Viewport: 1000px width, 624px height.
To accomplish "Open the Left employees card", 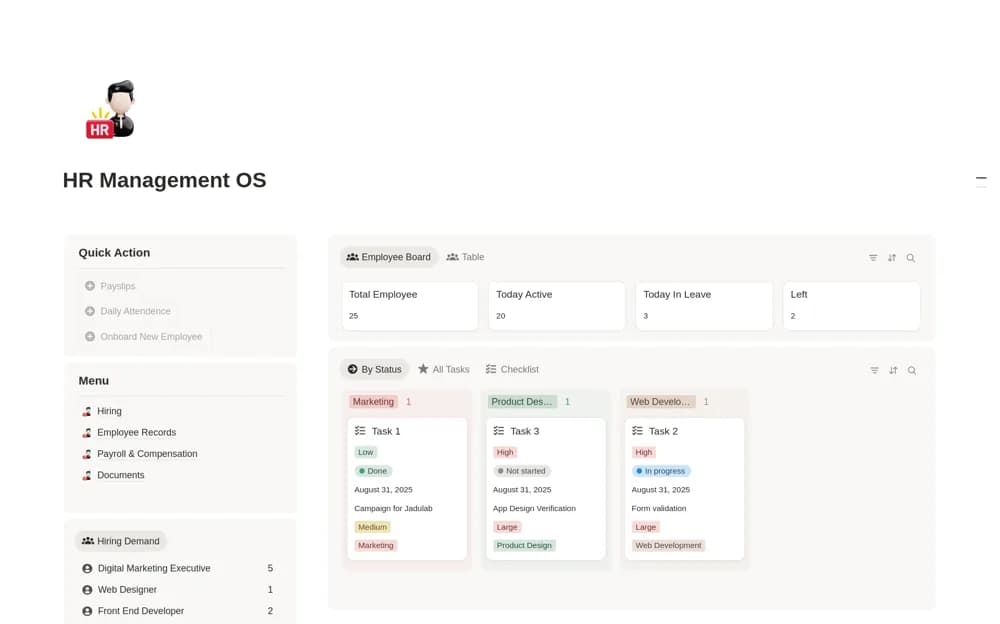I will click(851, 306).
